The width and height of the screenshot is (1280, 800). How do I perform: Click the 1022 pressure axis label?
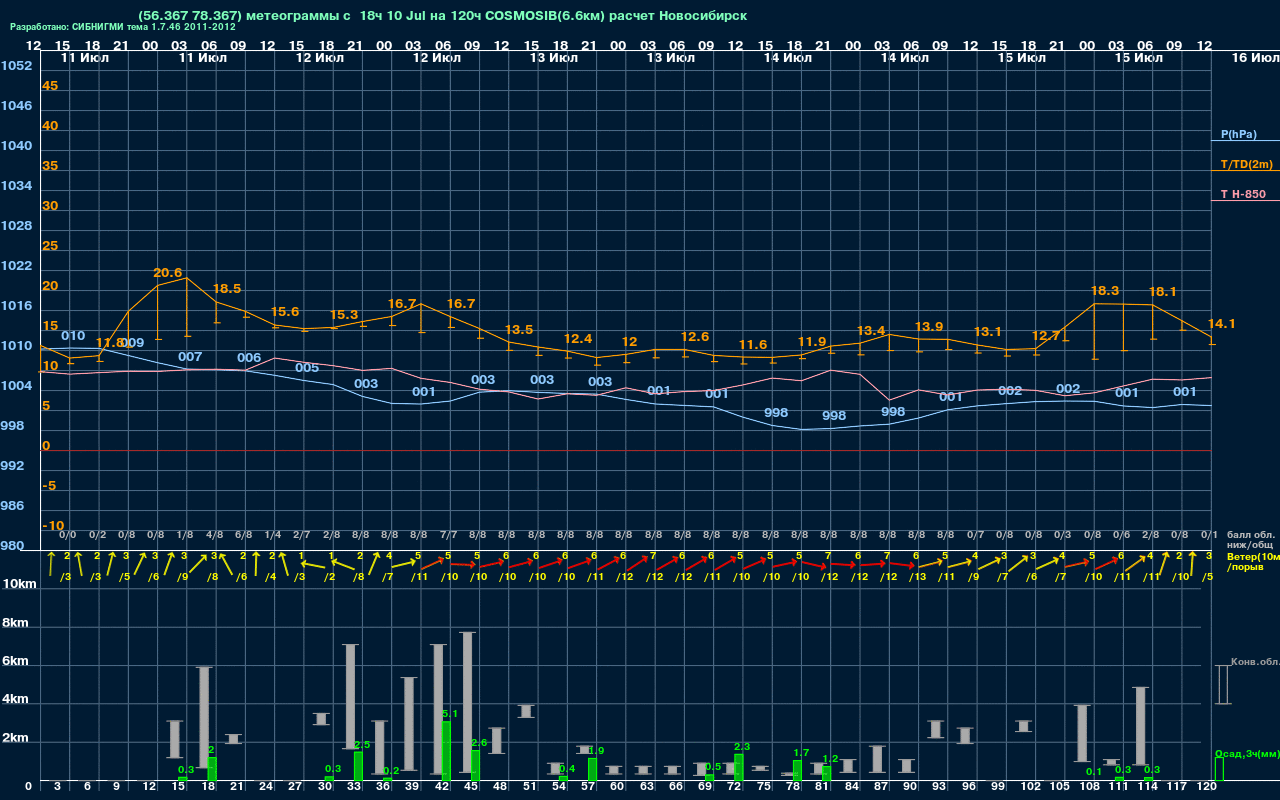16,266
